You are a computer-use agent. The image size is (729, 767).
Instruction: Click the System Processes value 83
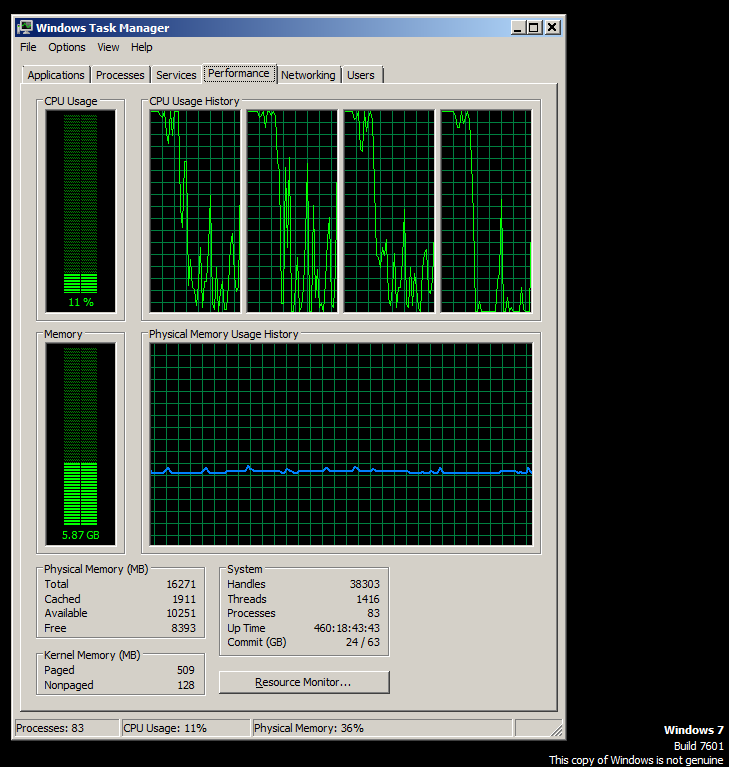tap(374, 613)
